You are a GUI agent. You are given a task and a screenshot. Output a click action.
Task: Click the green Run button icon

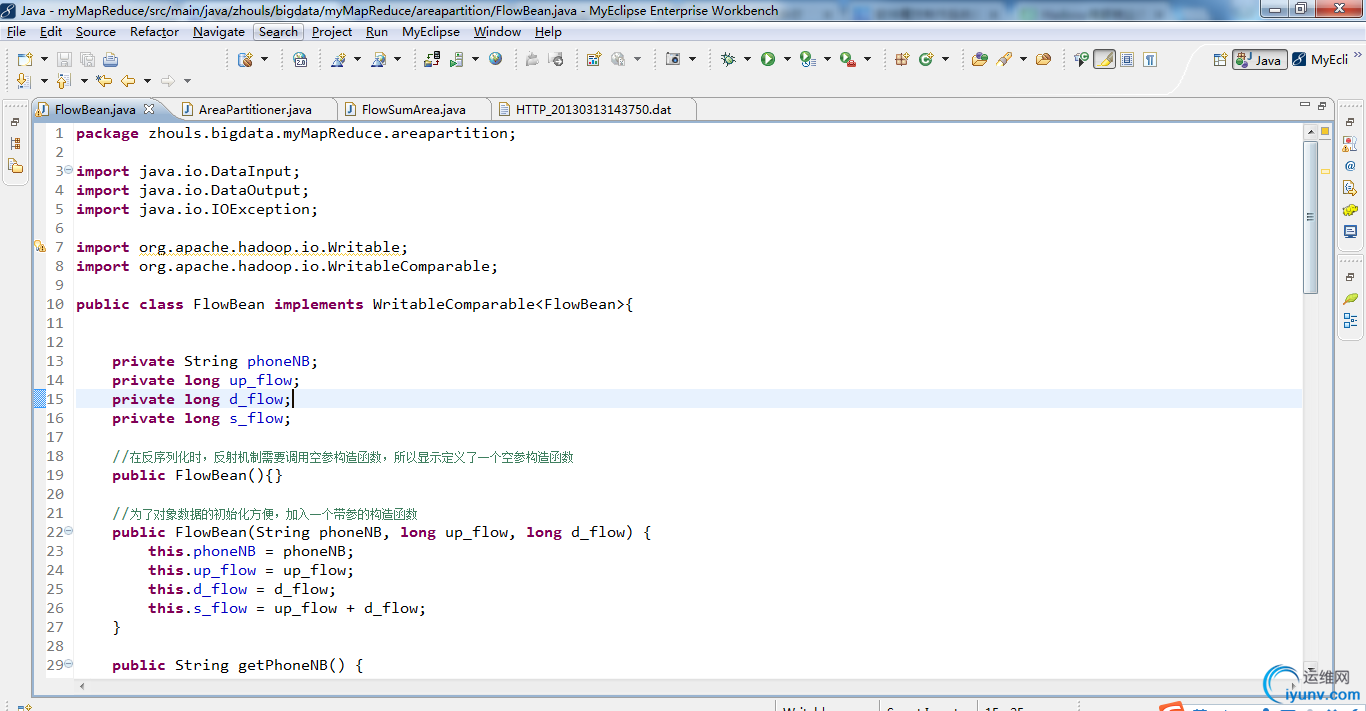click(x=768, y=60)
